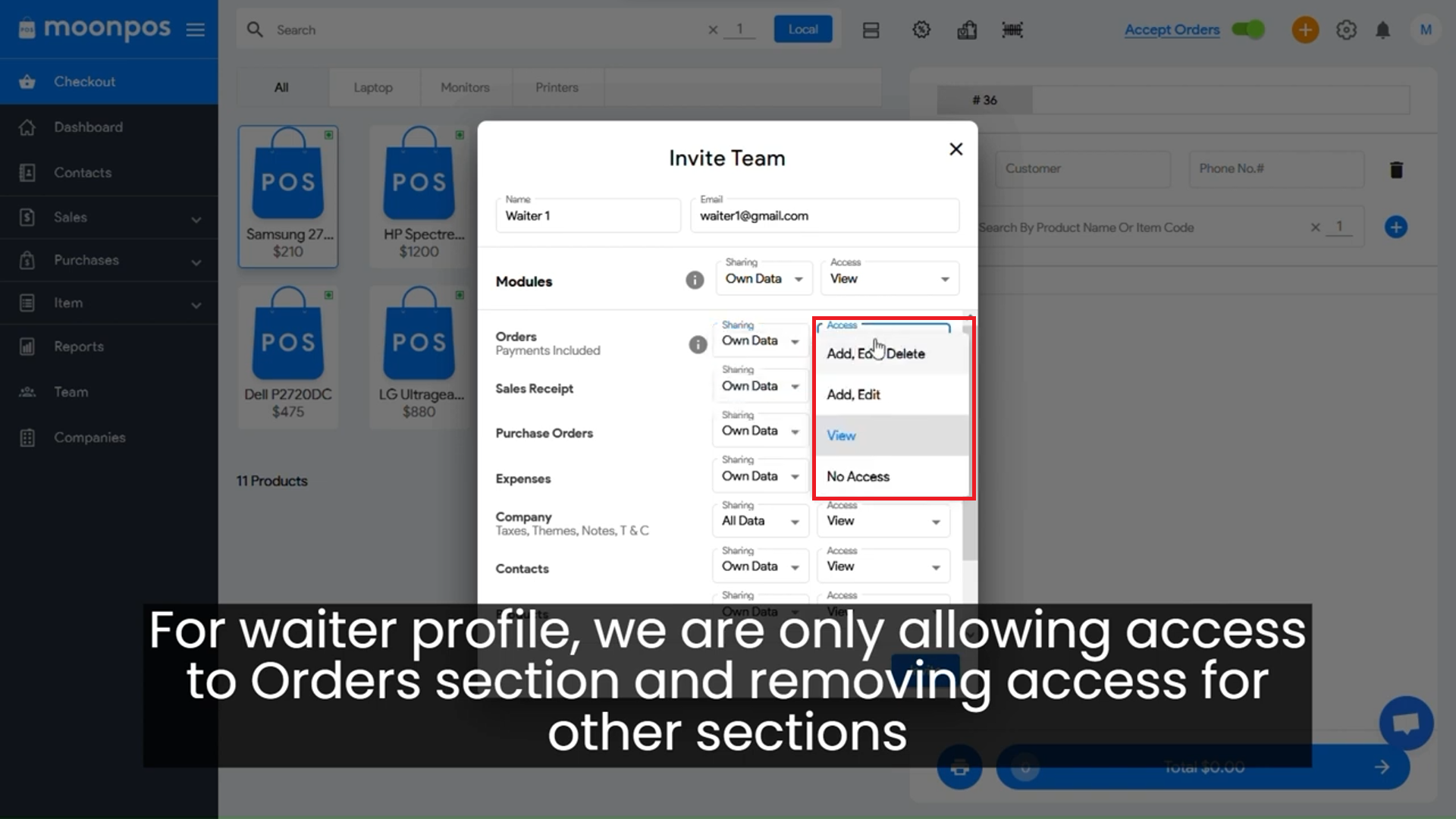Open Dashboard in the sidebar

(109, 127)
